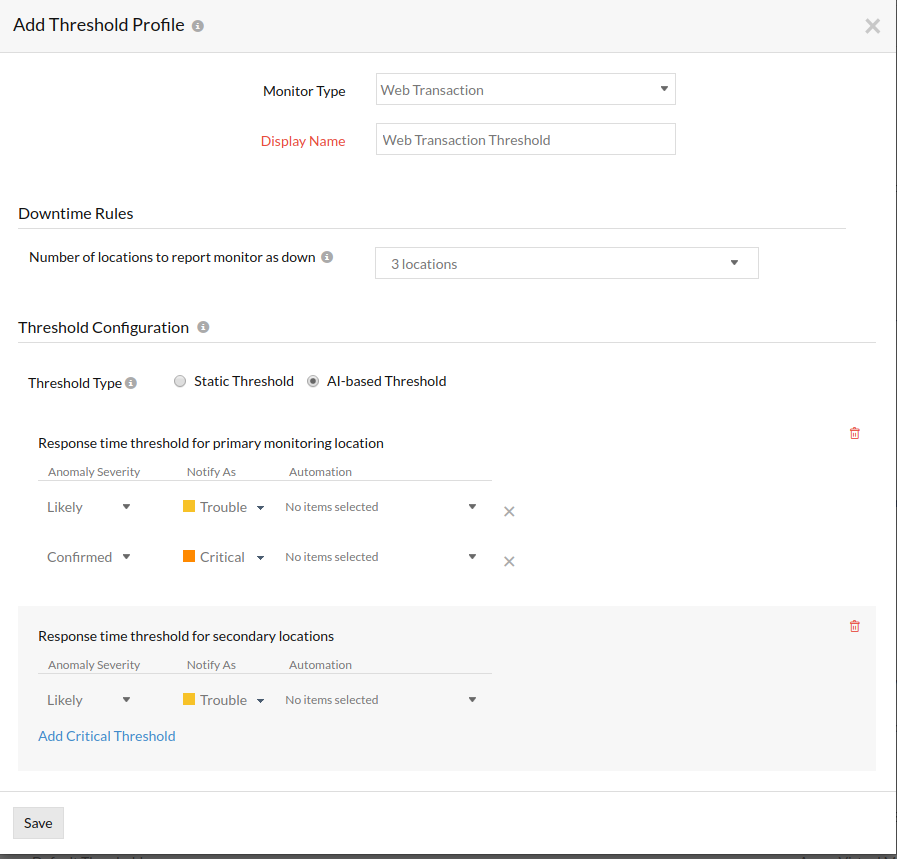Open Confirmed anomaly severity dropdown
Screen dimensions: 897x859
click(89, 557)
